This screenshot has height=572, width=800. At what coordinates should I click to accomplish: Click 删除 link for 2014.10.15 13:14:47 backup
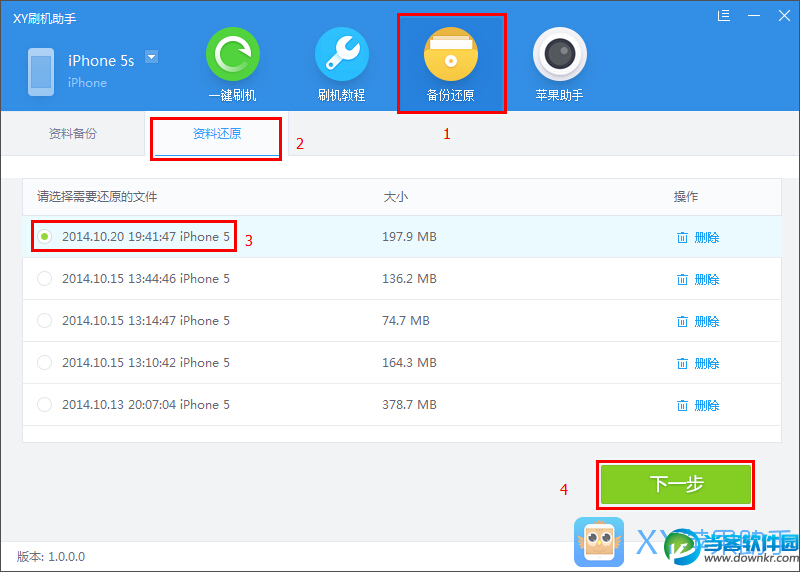[707, 321]
